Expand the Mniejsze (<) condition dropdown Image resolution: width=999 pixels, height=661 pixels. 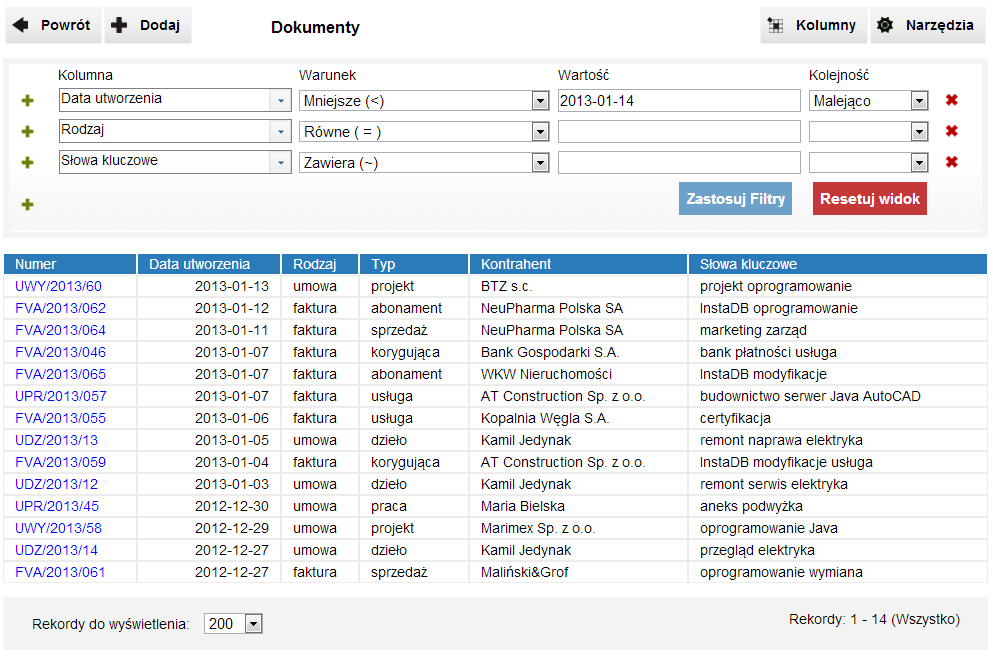[x=540, y=101]
